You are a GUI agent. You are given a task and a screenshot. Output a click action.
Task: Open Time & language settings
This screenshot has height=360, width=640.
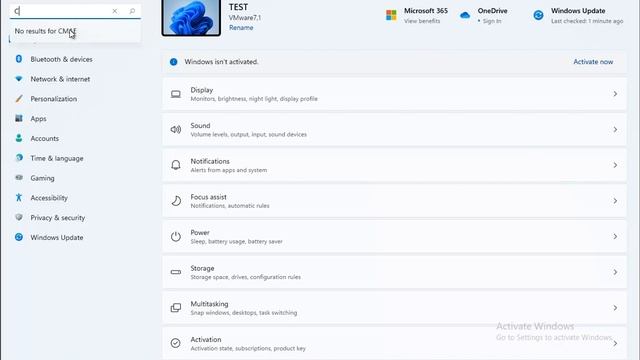(x=57, y=158)
